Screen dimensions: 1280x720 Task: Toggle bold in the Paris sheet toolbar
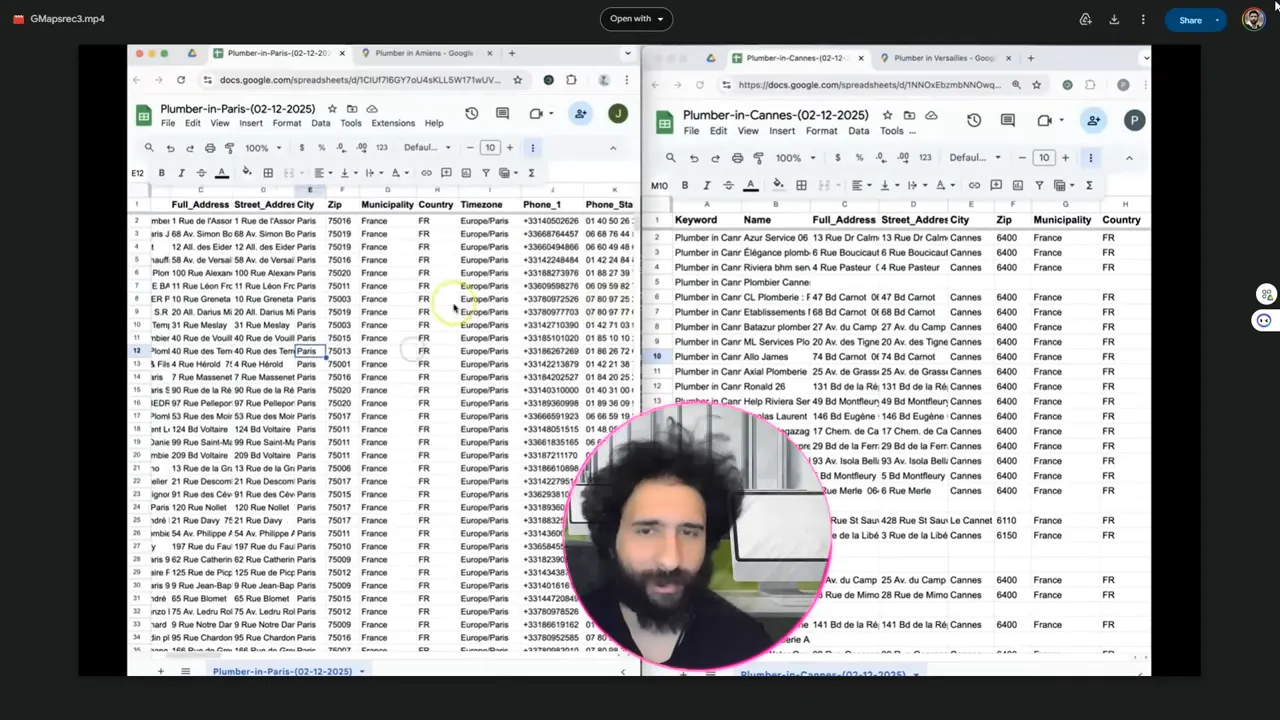[162, 173]
